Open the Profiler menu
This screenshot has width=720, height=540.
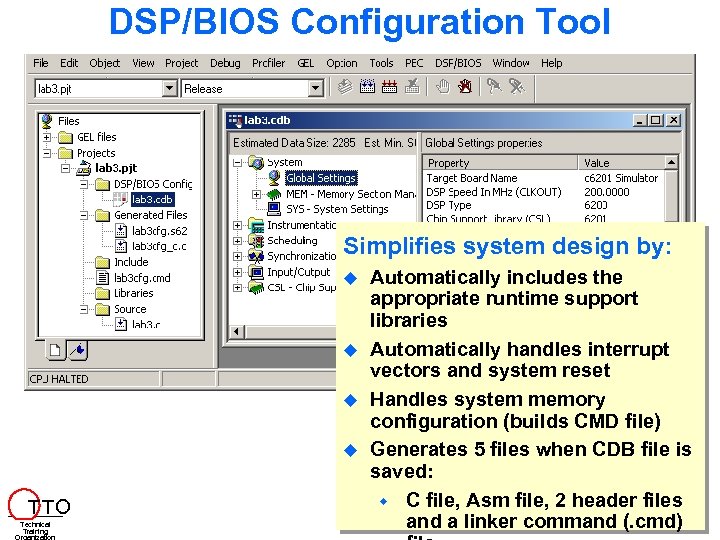pyautogui.click(x=269, y=63)
